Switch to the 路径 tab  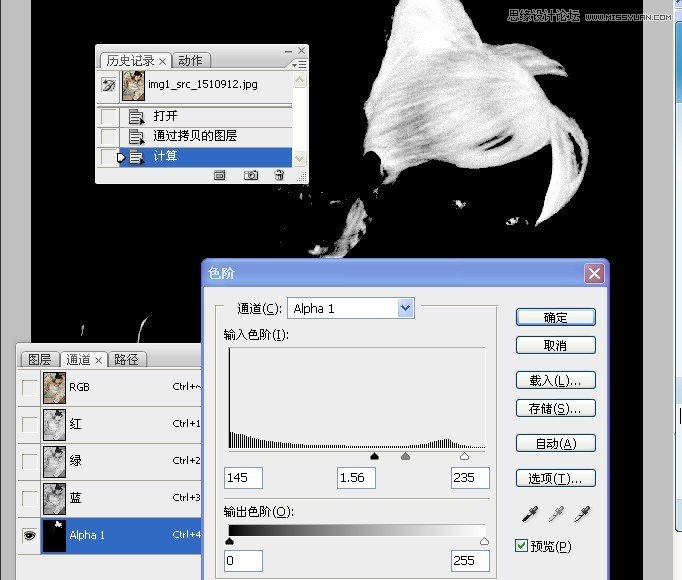[126, 360]
